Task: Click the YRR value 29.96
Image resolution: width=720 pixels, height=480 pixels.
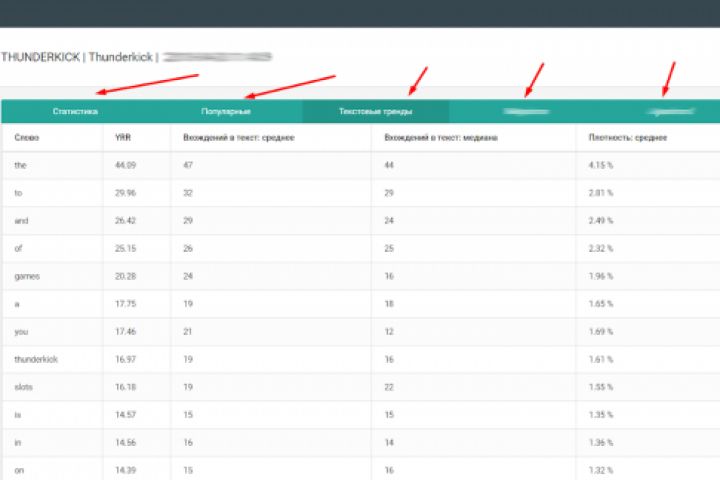Action: click(125, 193)
